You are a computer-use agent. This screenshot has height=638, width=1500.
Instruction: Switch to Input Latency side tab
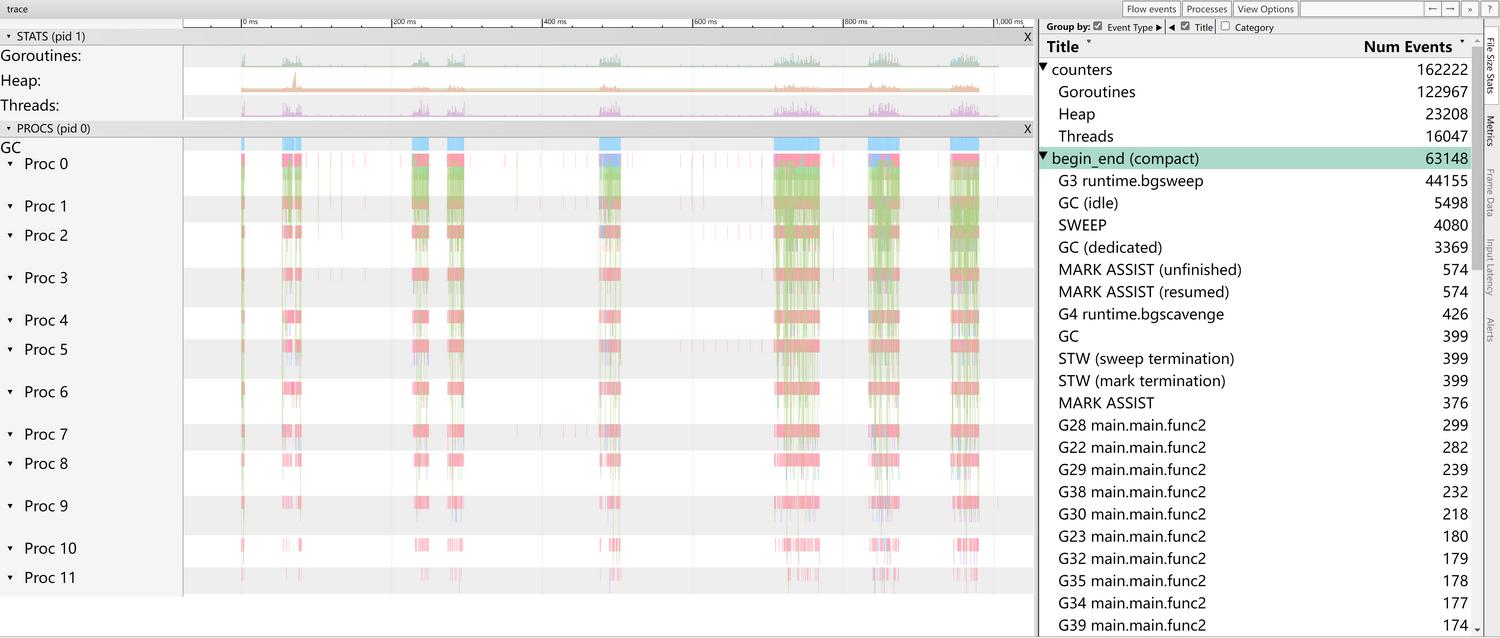coord(1490,267)
